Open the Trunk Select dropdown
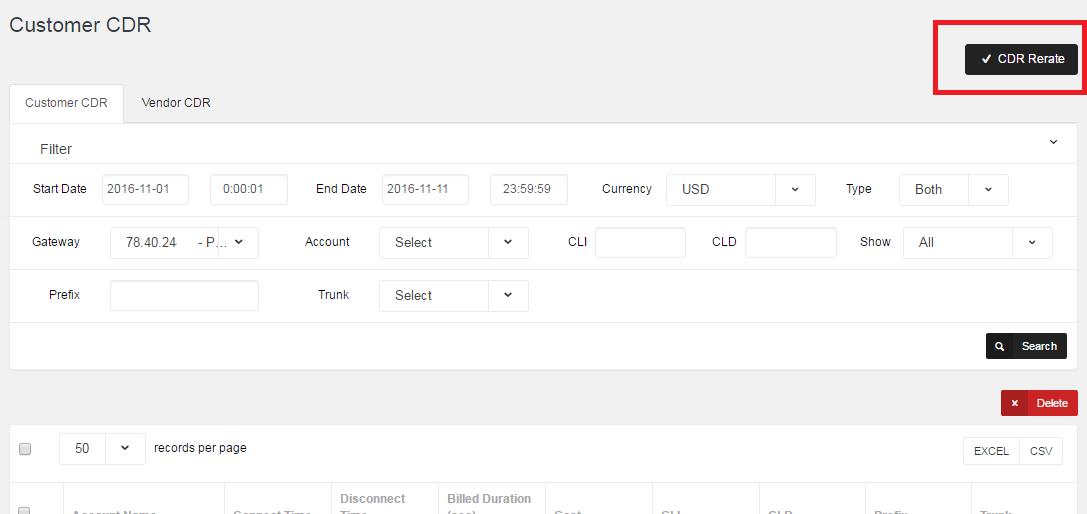The image size is (1087, 514). (453, 296)
